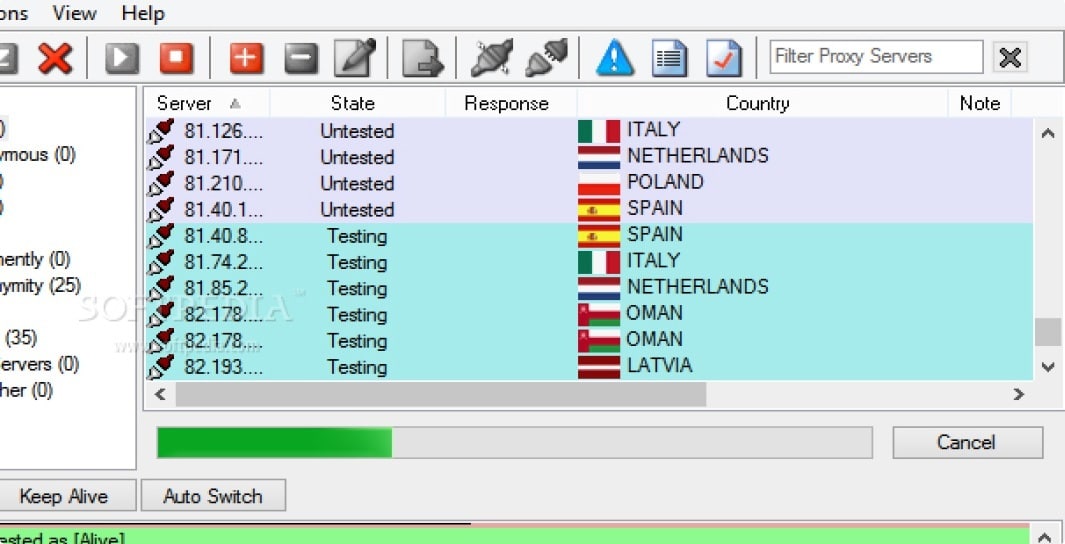The height and width of the screenshot is (544, 1065).
Task: Select the 81.40.8 server row
Action: click(589, 236)
